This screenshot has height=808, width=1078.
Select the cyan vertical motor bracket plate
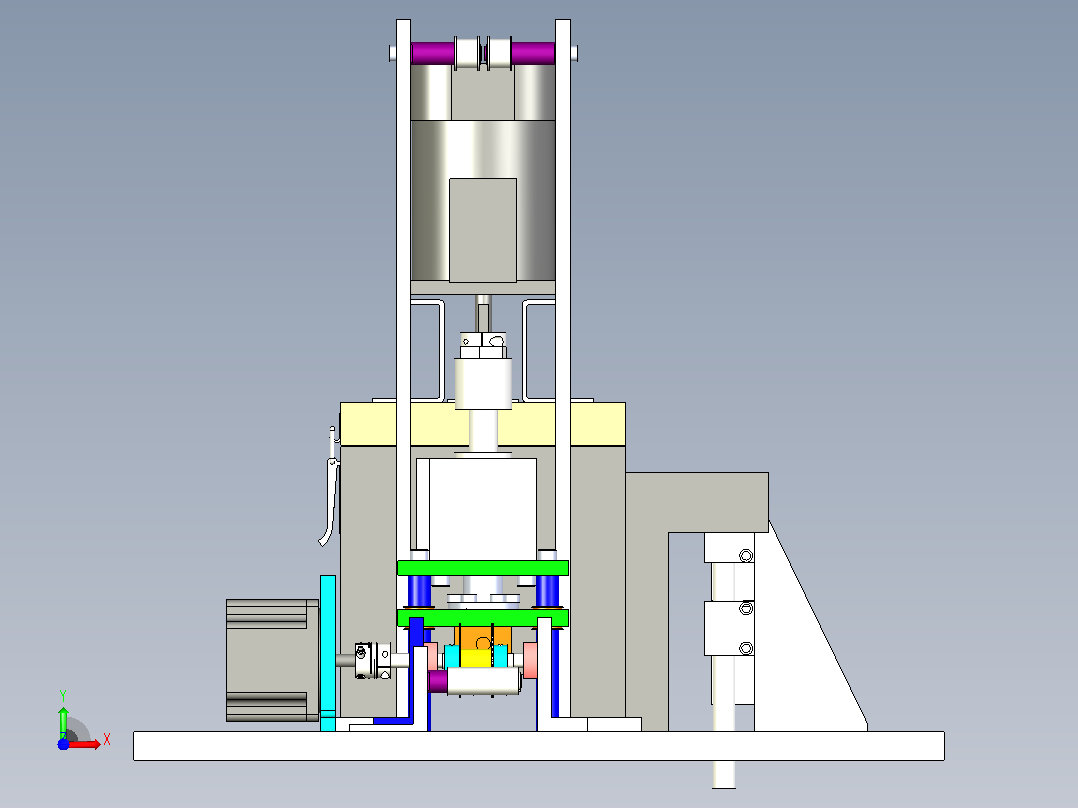coord(328,652)
